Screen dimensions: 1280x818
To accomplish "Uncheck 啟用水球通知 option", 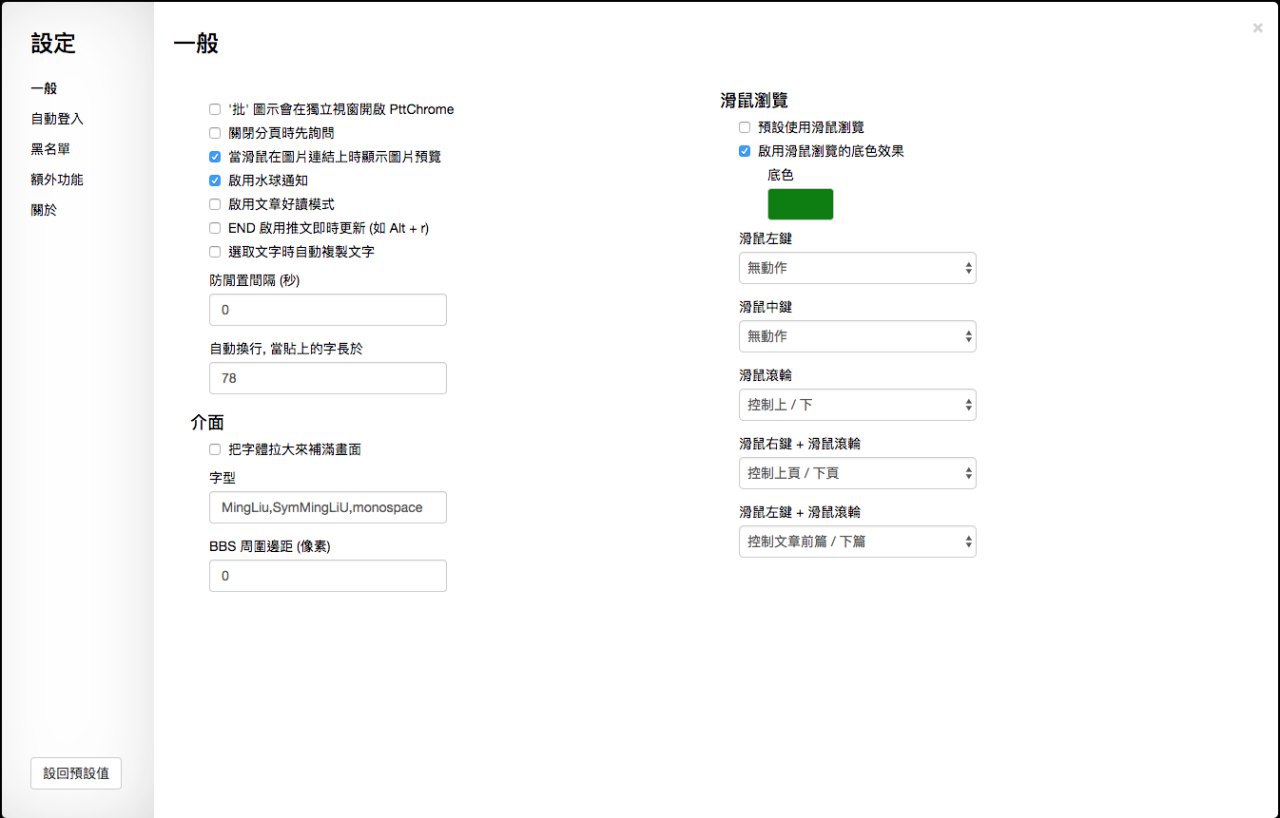I will coord(215,181).
